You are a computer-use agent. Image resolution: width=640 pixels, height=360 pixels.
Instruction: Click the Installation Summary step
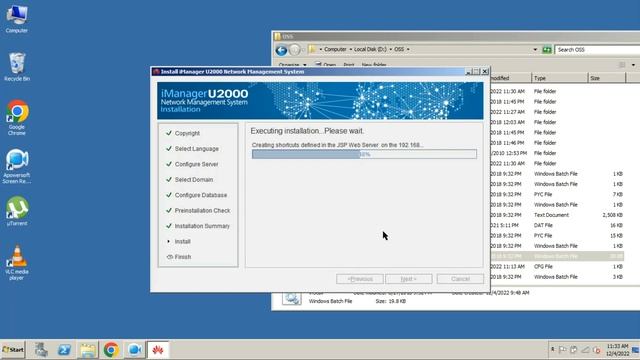[x=202, y=226]
